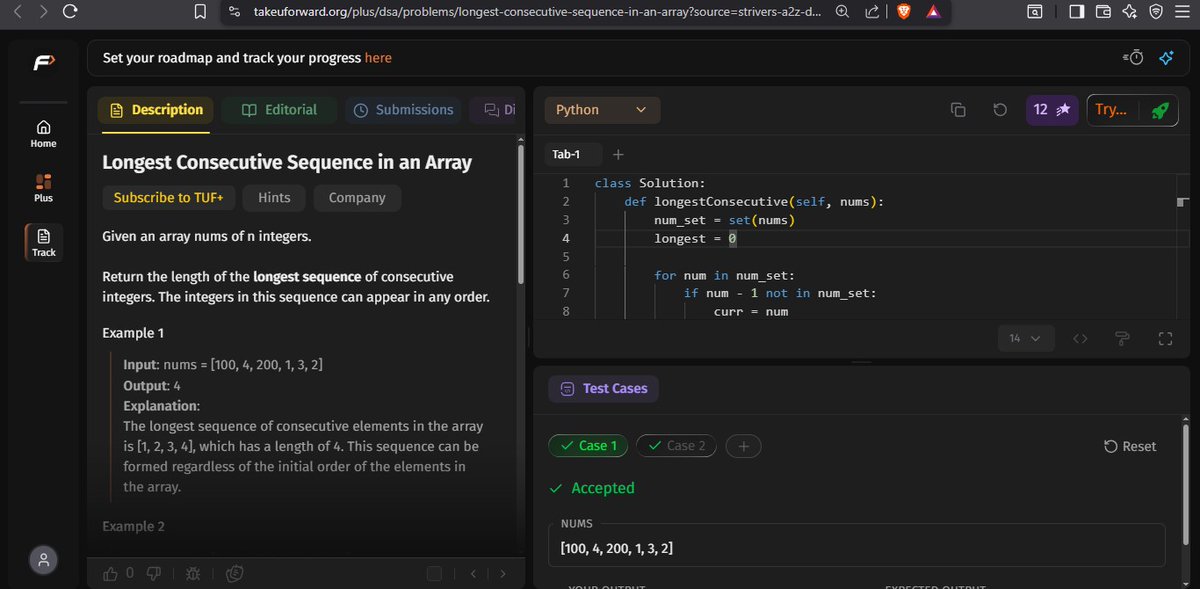
Task: Format code with paint roller icon
Action: coord(1122,339)
